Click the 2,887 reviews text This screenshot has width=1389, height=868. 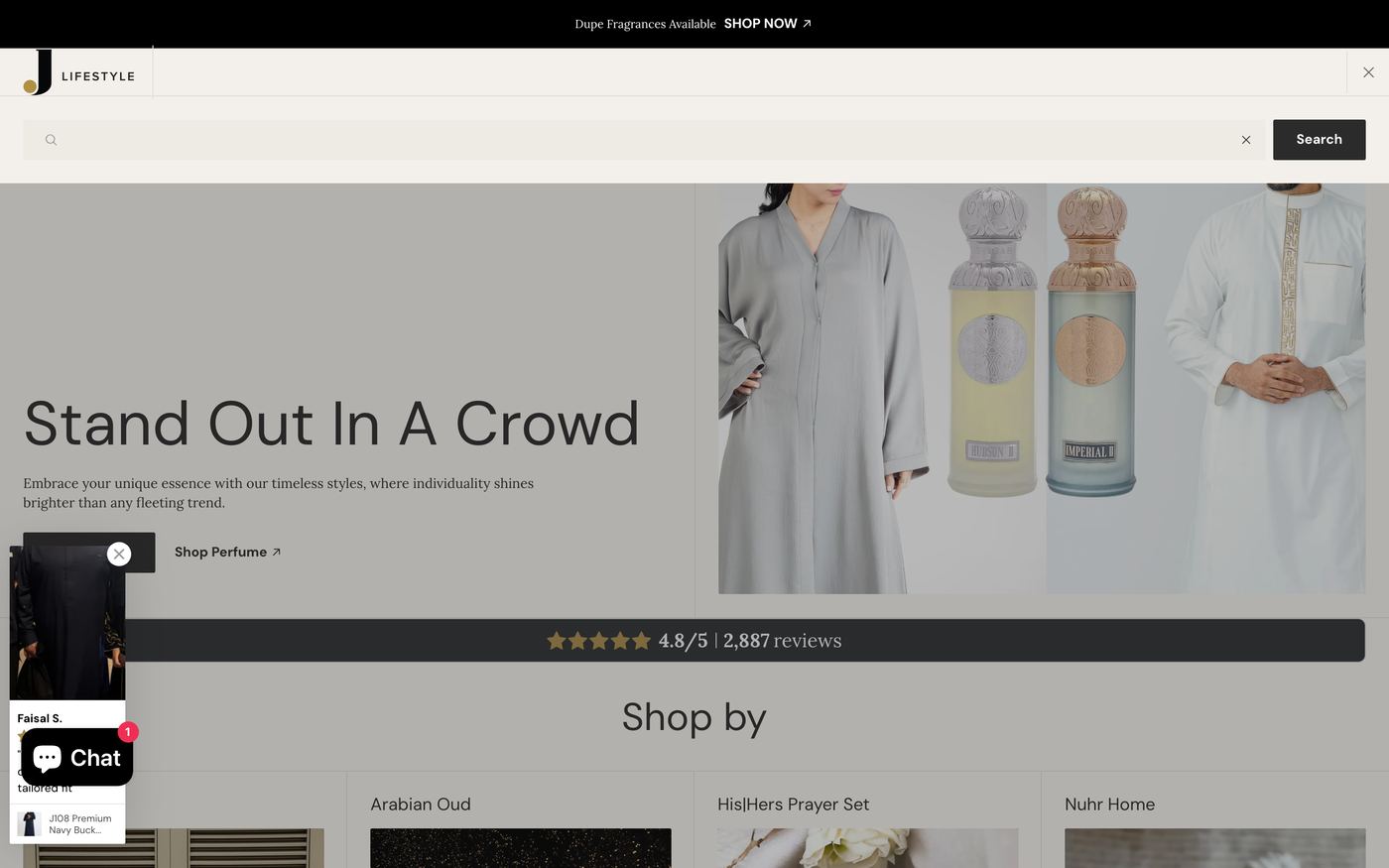pos(782,641)
